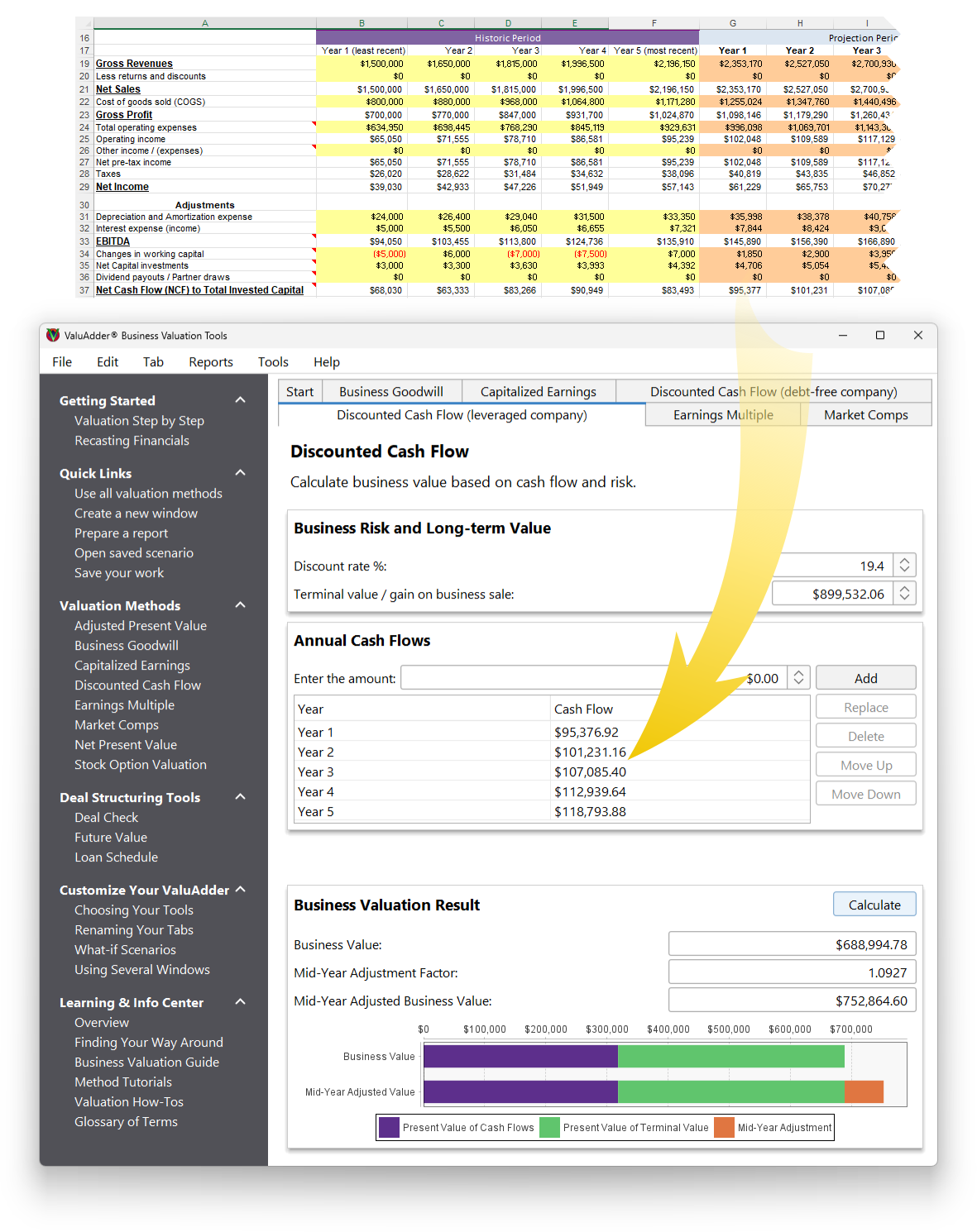Viewport: 977px width, 1232px height.
Task: Click Save your work link
Action: (x=119, y=573)
